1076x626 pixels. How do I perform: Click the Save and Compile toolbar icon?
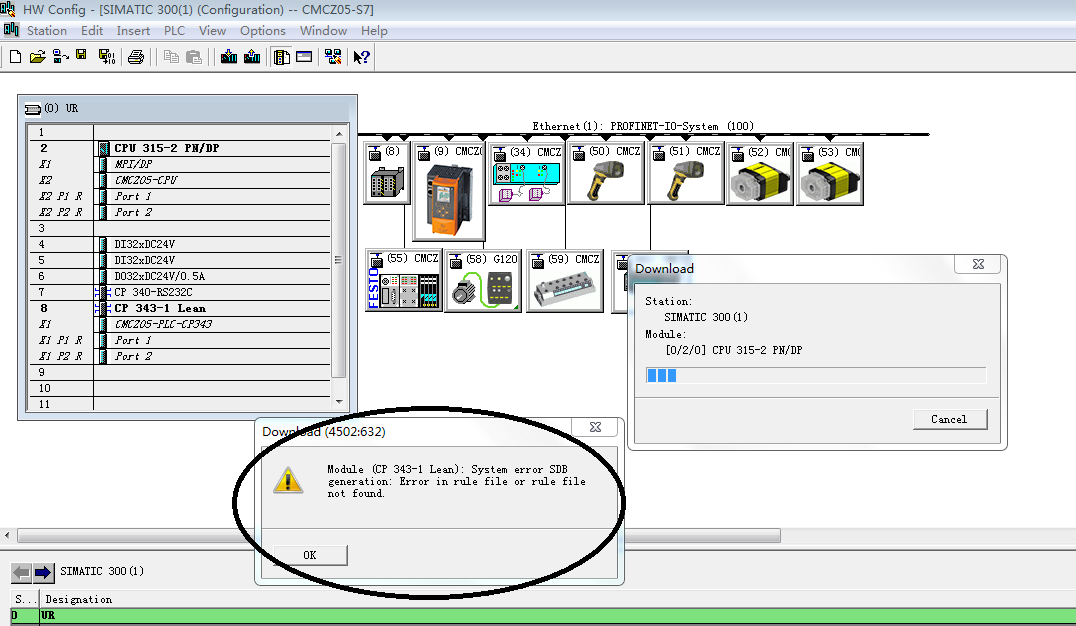[106, 57]
